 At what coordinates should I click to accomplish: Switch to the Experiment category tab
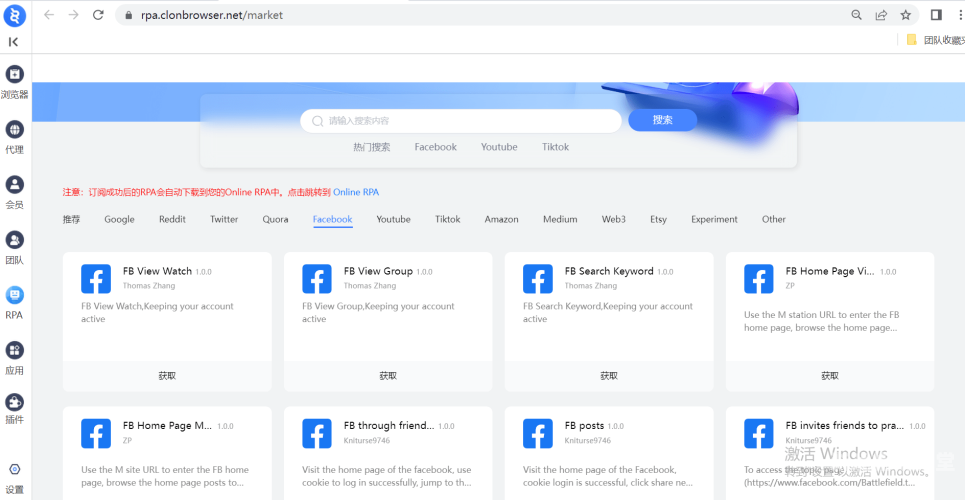714,219
